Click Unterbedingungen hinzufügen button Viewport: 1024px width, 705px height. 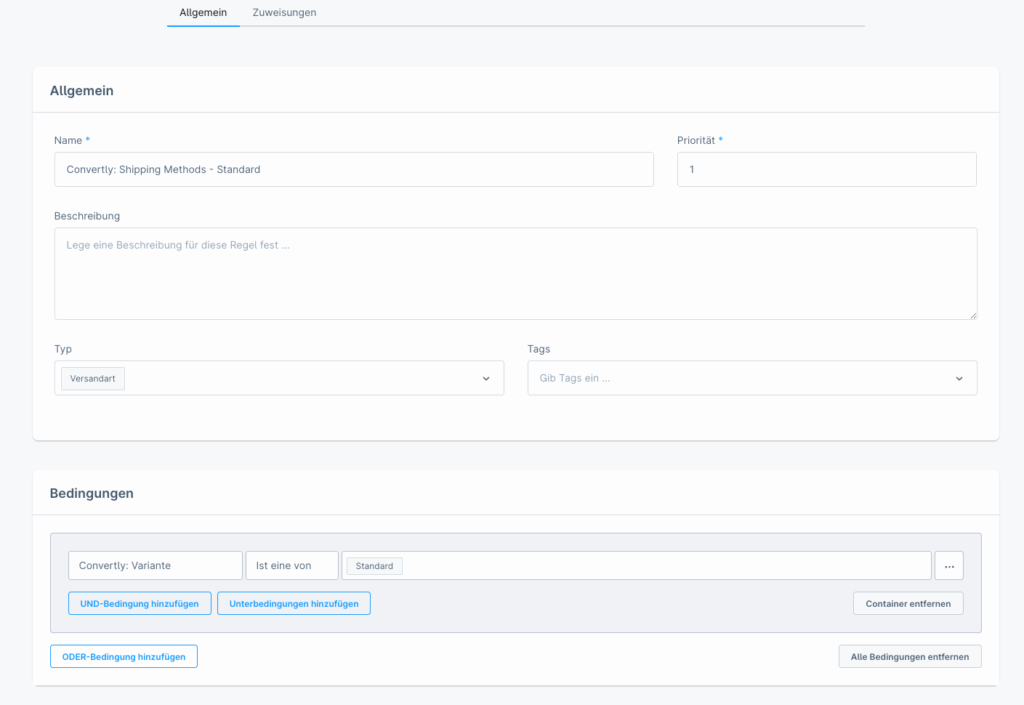294,604
